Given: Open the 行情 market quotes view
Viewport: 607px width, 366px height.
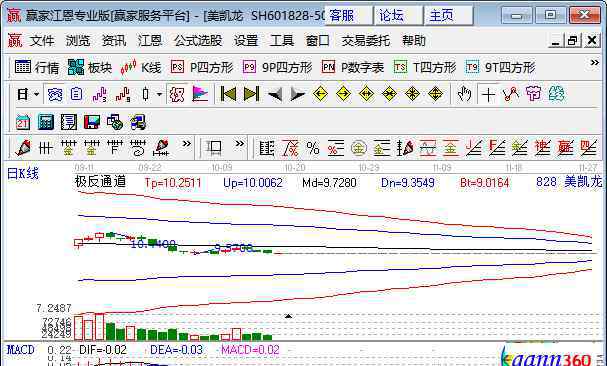Looking at the screenshot, I should point(37,67).
